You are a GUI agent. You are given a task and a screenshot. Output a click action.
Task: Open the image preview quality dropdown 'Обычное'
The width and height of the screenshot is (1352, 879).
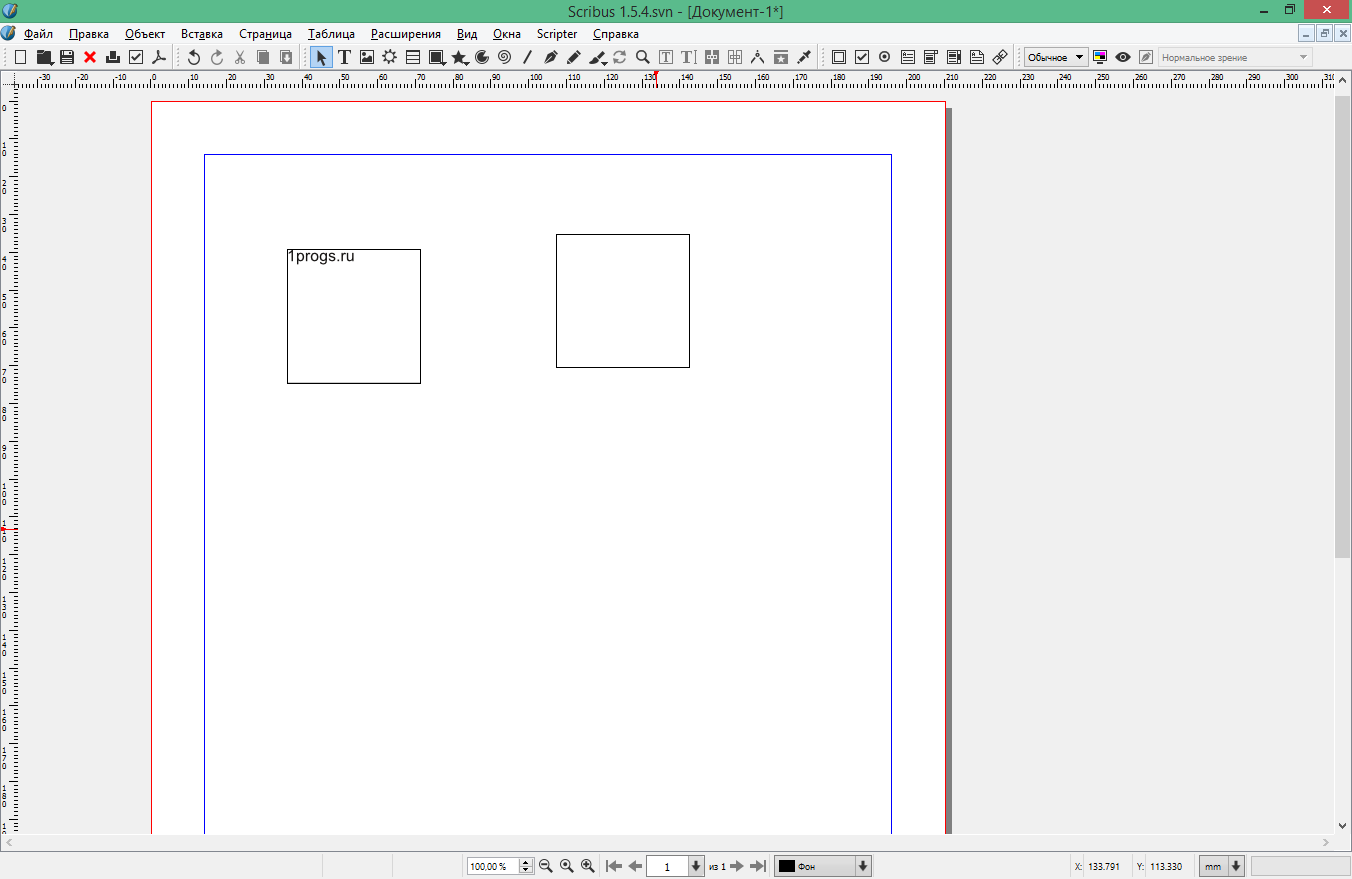click(1056, 57)
